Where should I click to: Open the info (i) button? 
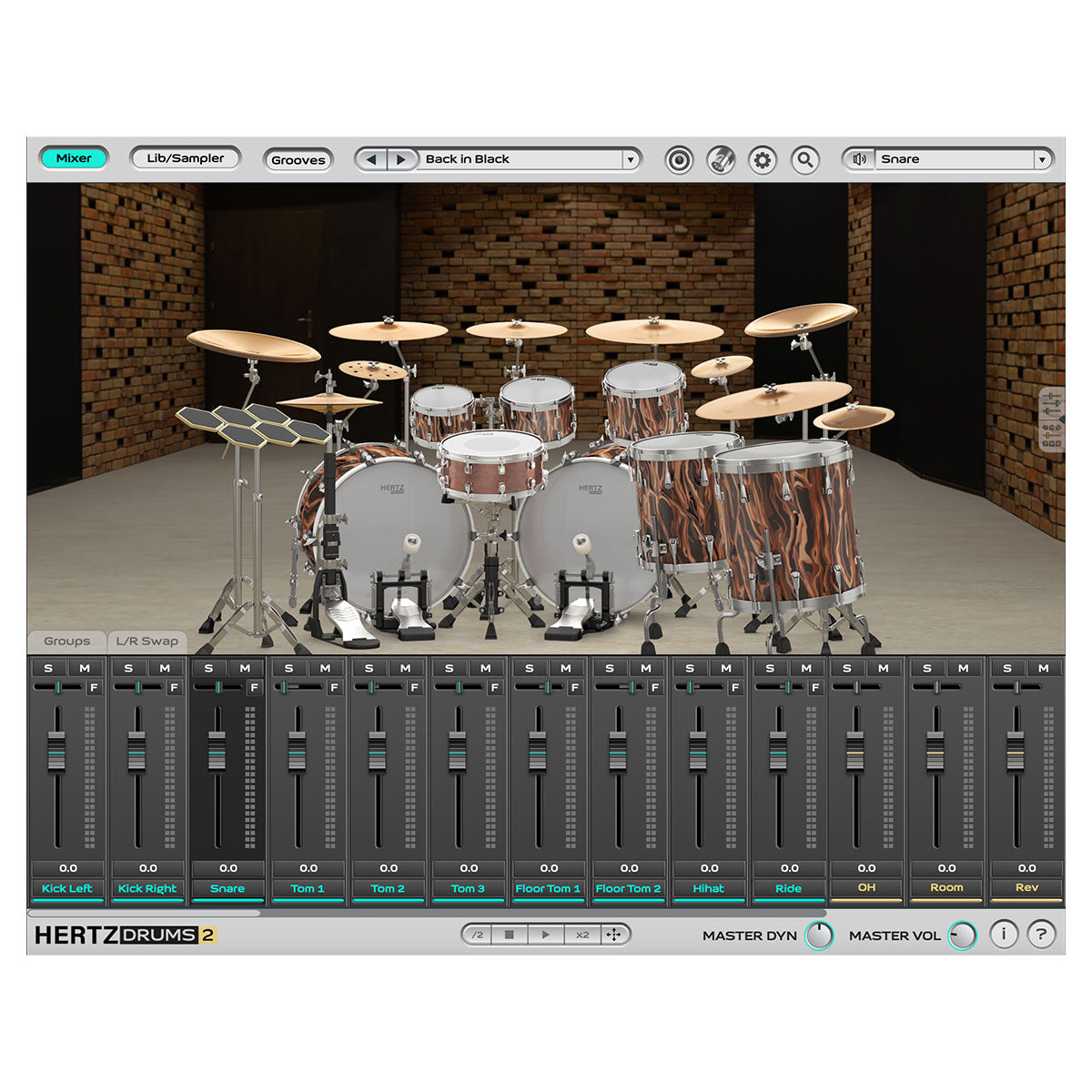click(1004, 934)
